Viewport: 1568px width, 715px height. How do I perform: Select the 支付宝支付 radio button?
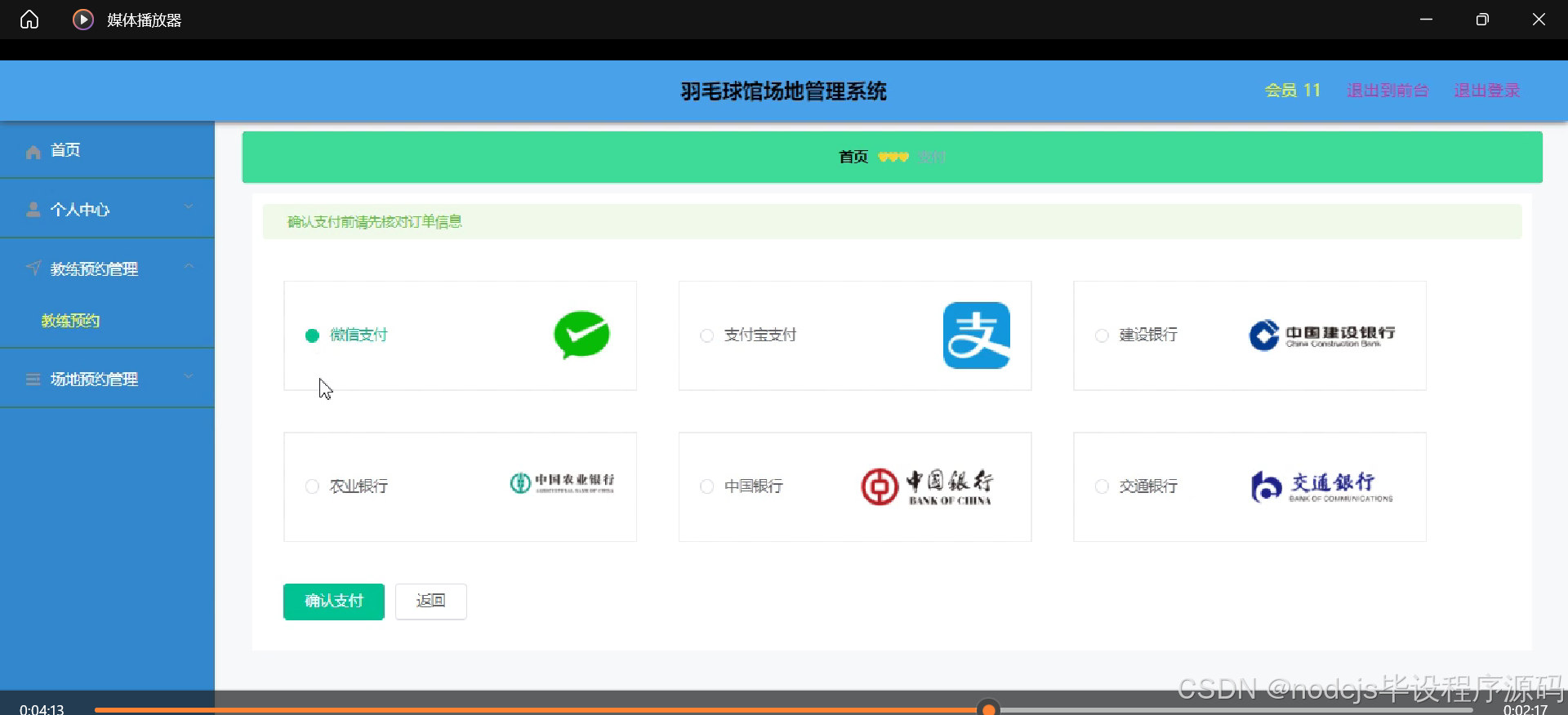coord(707,335)
